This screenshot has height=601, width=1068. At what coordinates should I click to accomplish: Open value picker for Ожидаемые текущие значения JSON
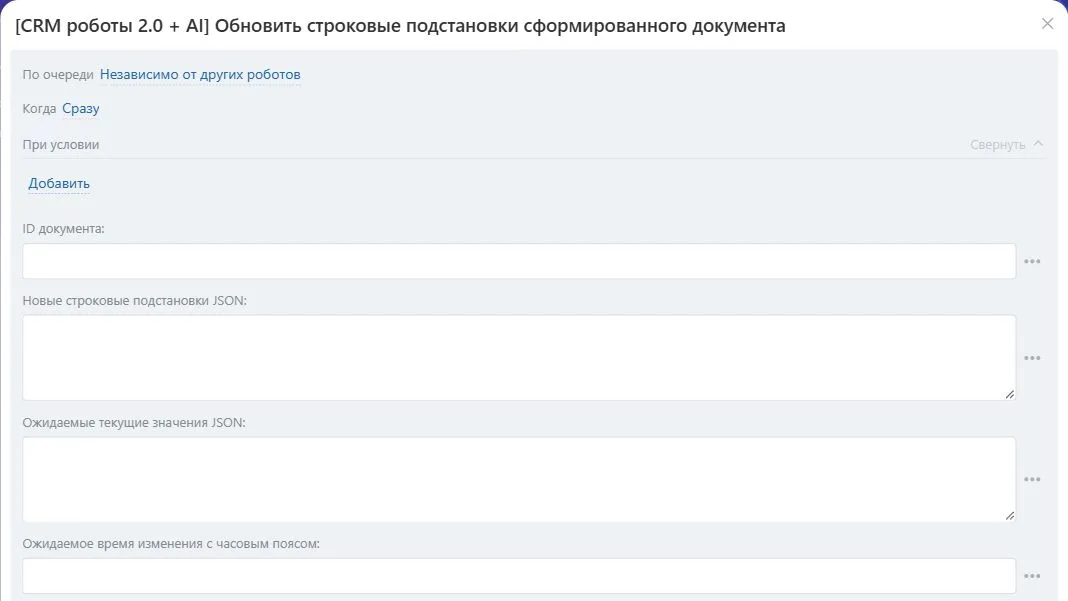click(x=1032, y=480)
